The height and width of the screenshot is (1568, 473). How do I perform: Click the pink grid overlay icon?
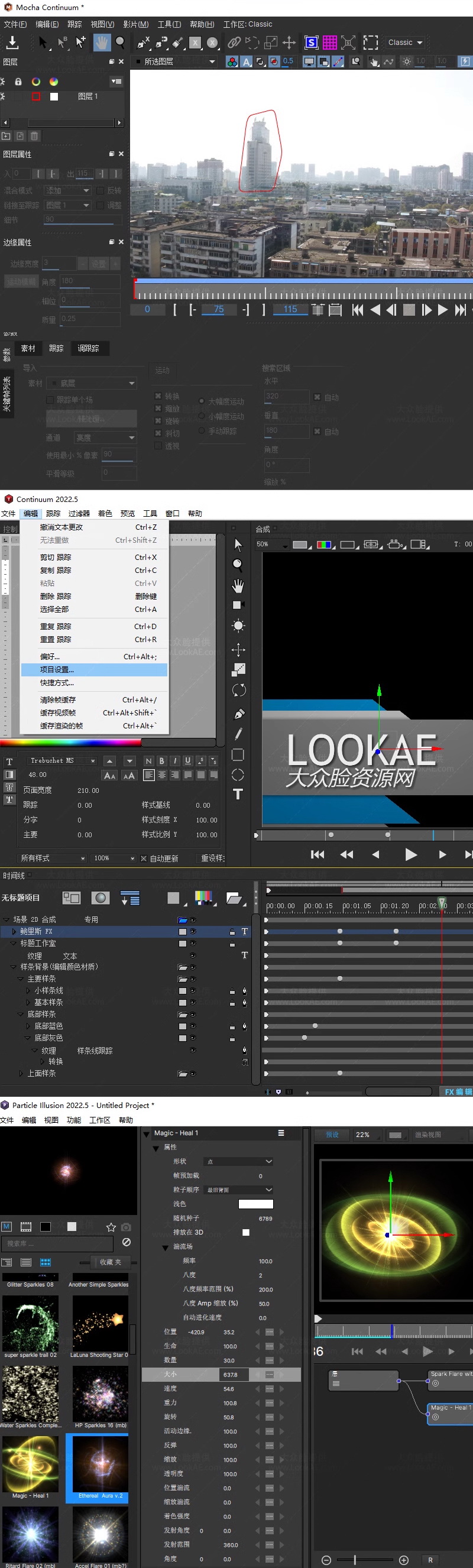[x=329, y=43]
